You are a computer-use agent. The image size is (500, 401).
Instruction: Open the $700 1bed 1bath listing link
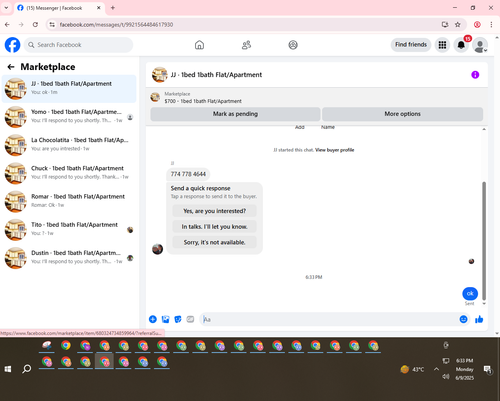[x=203, y=101]
